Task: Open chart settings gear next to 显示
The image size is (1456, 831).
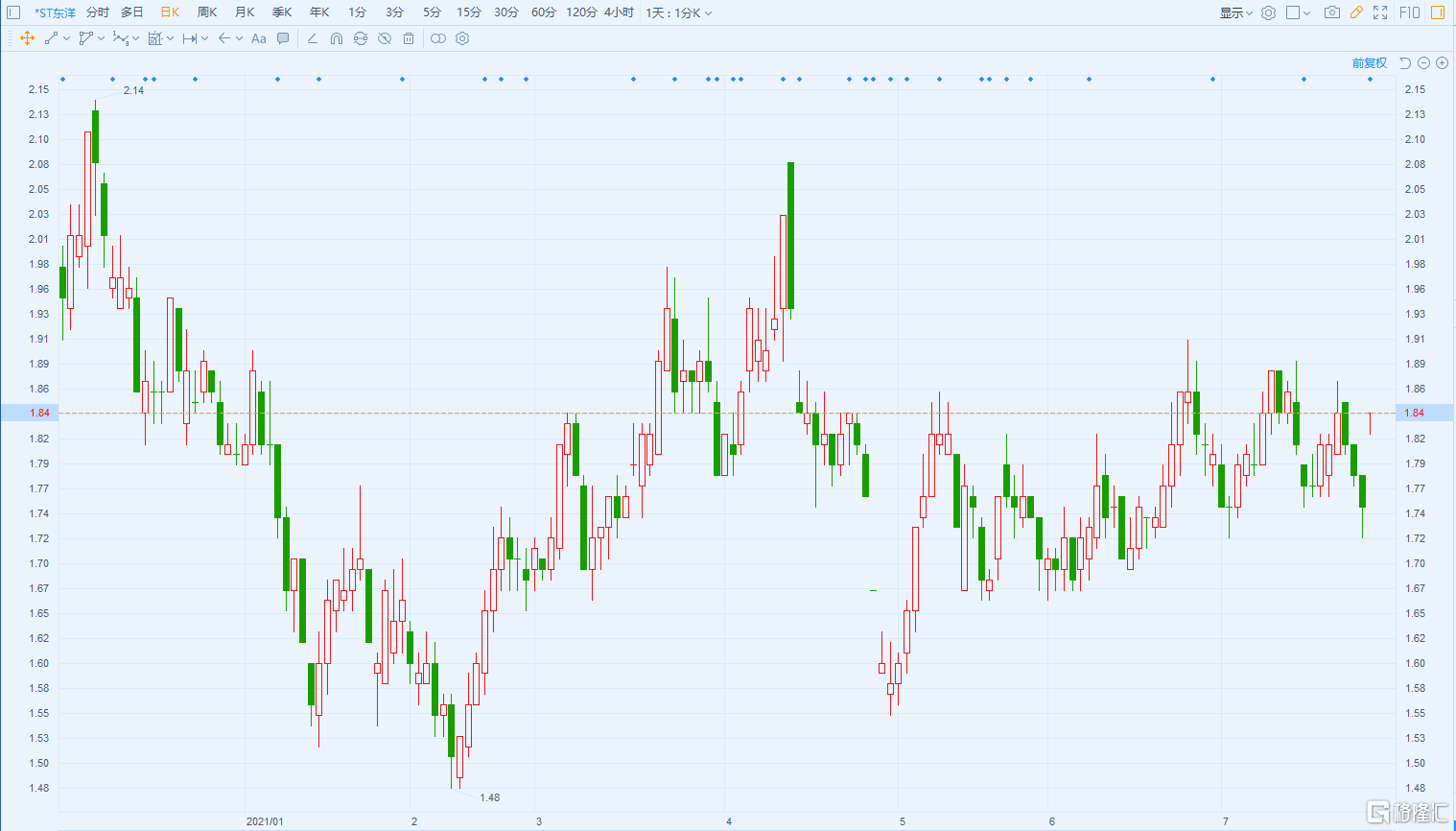Action: point(1268,12)
